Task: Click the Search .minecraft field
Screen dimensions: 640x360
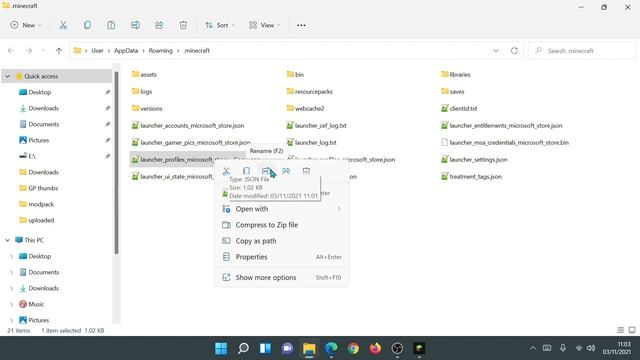Action: pyautogui.click(x=582, y=51)
